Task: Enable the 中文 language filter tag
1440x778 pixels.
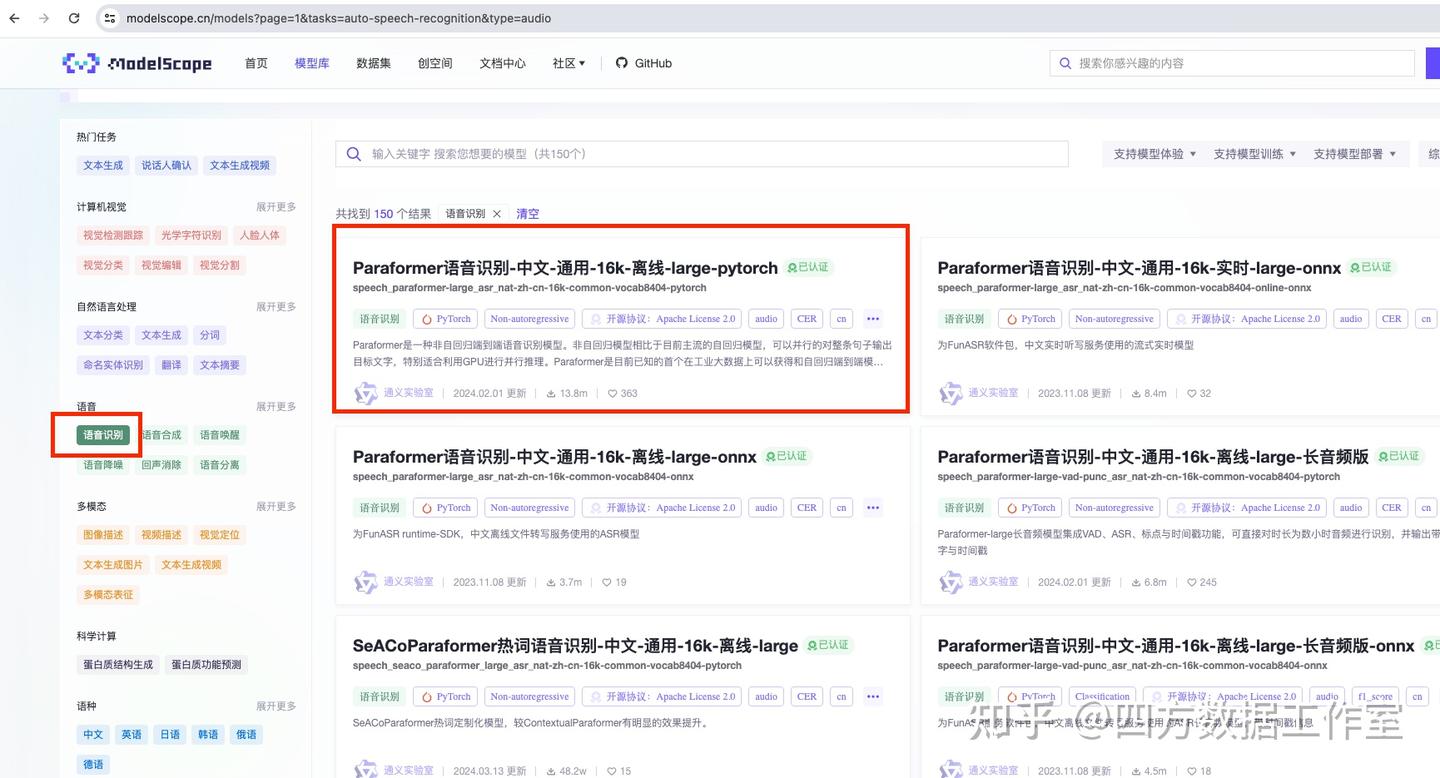Action: [92, 734]
